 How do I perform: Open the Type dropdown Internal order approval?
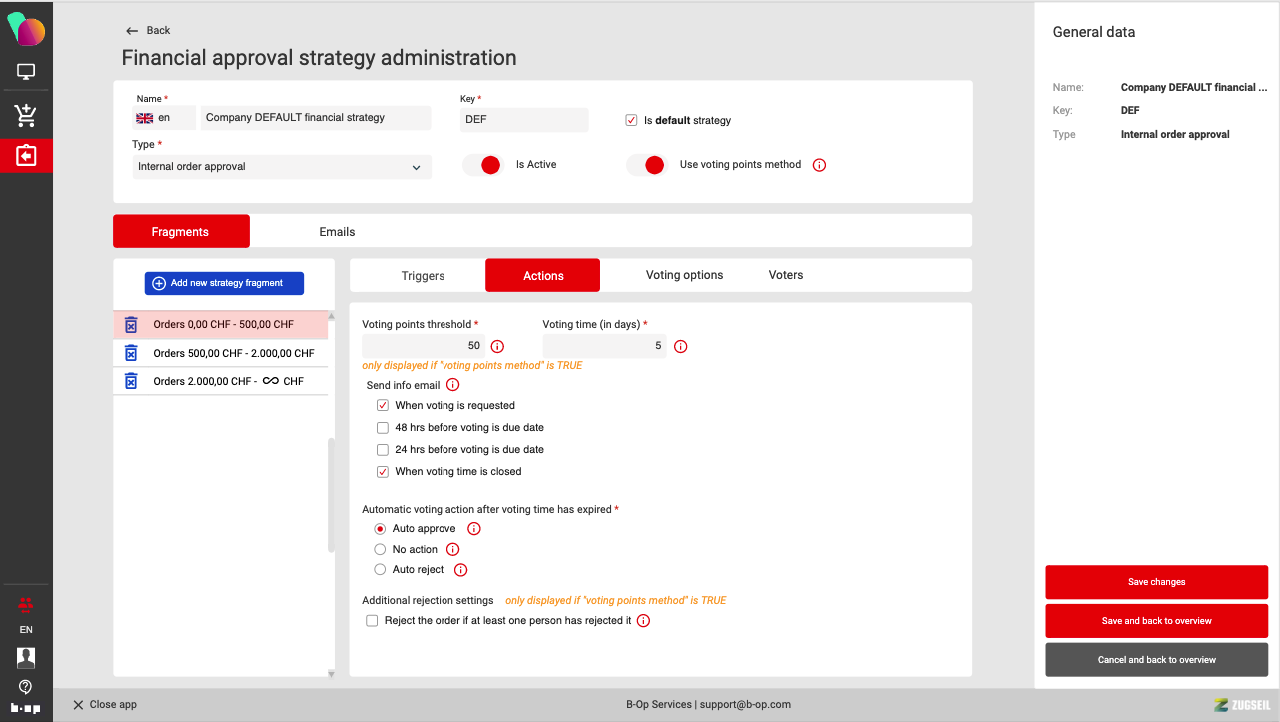tap(282, 167)
